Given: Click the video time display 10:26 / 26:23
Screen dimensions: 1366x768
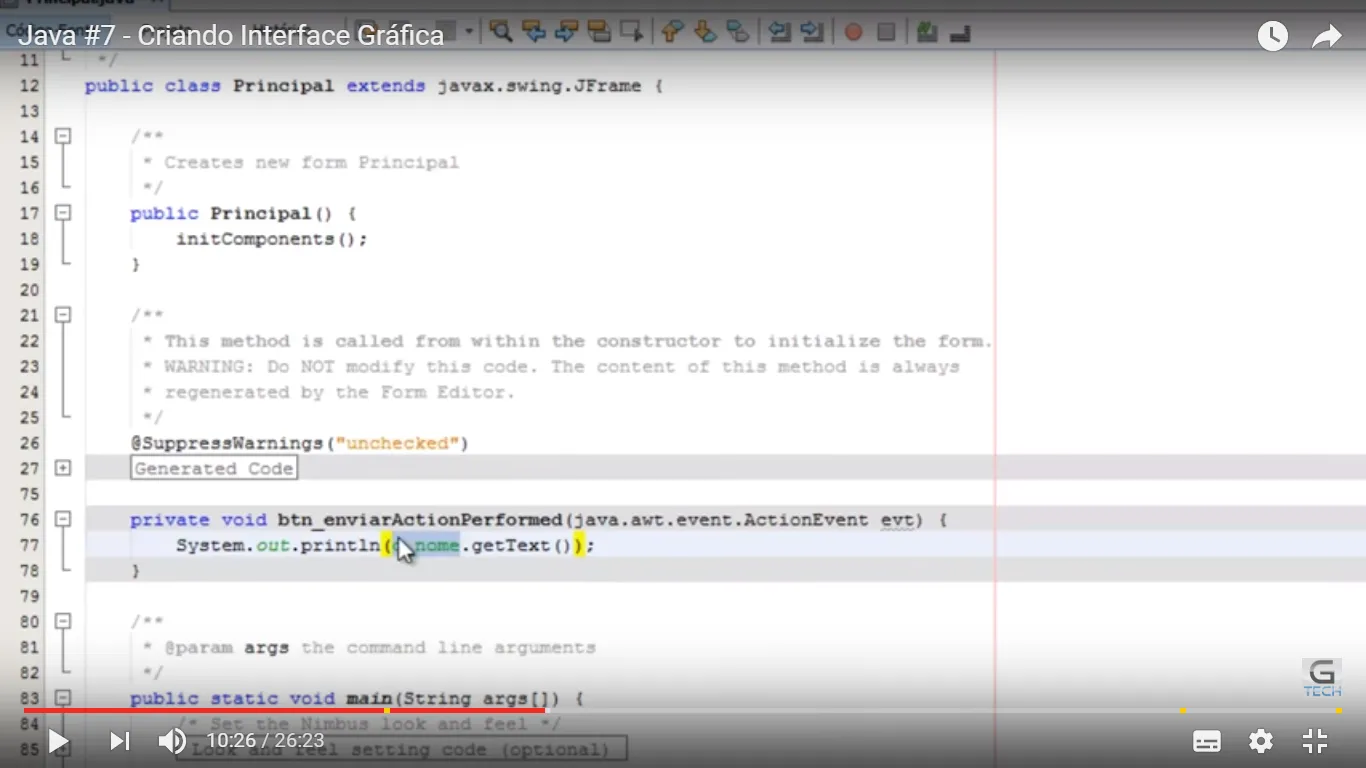Looking at the screenshot, I should tap(265, 741).
